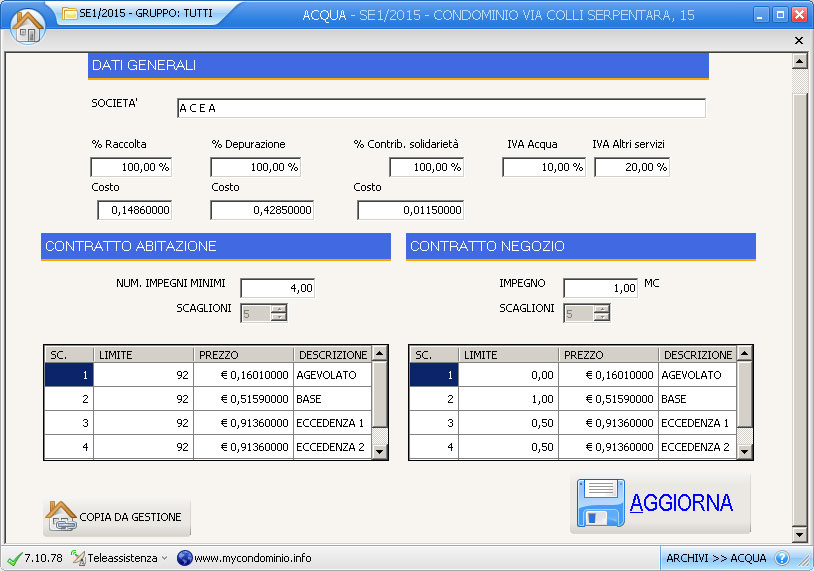The width and height of the screenshot is (814, 571).
Task: Click the SOCIETA' text field containing ACEA
Action: coord(440,108)
